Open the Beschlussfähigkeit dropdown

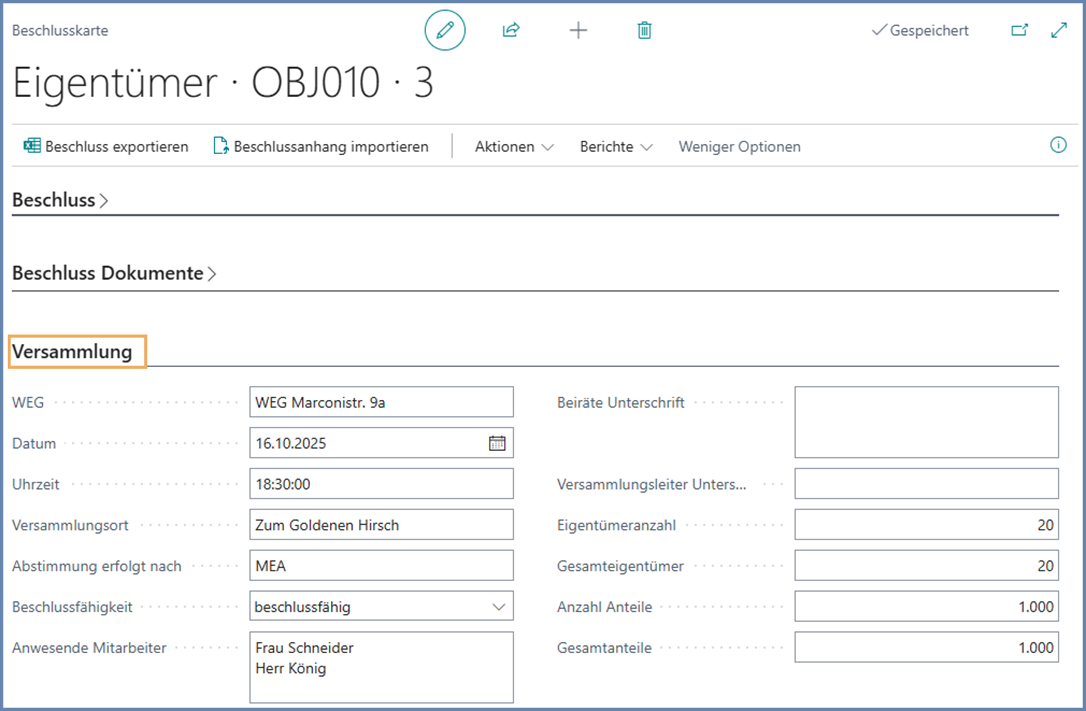pos(380,606)
